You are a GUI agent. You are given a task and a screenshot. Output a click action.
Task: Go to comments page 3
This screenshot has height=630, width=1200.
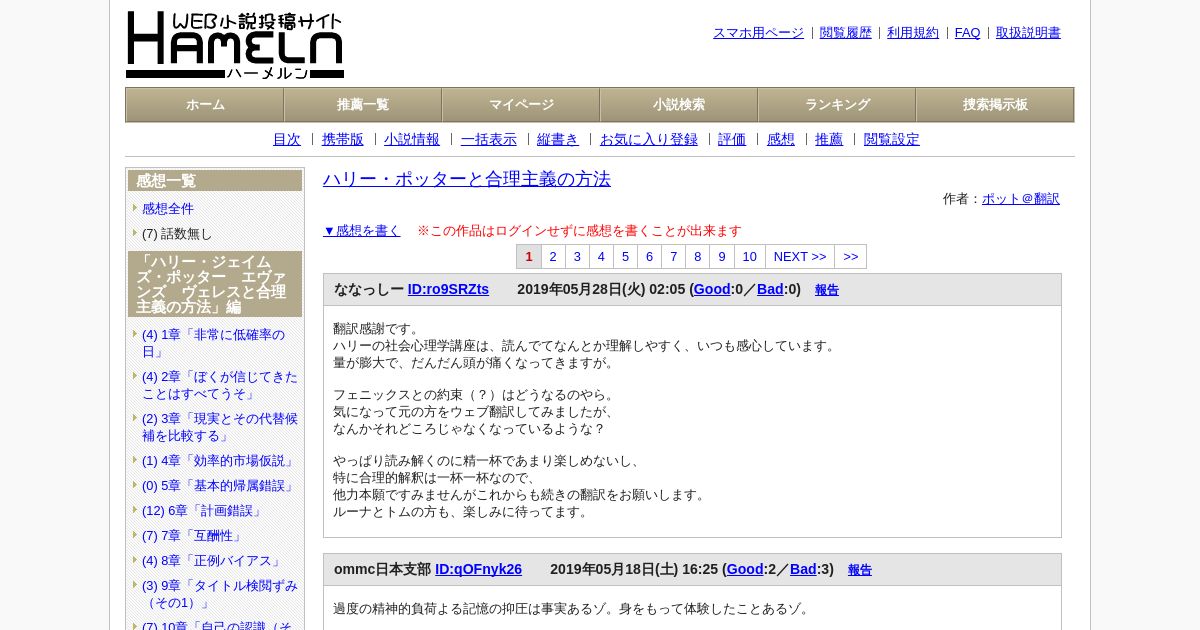tap(577, 257)
